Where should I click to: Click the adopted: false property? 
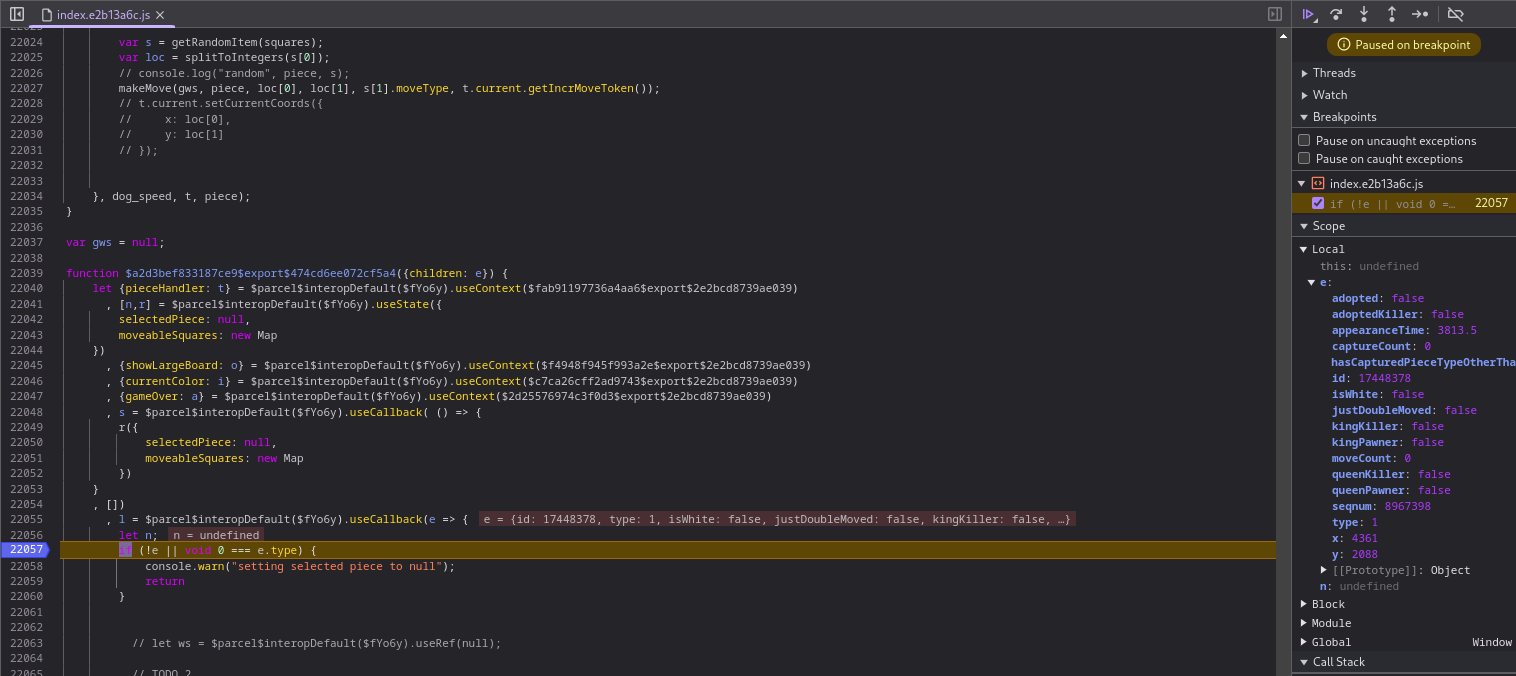(1378, 298)
